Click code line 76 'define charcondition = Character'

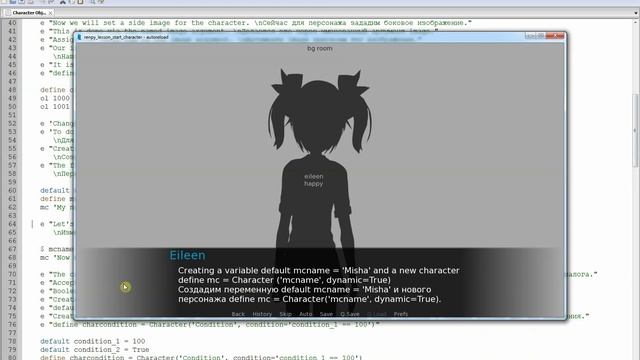click(x=209, y=324)
